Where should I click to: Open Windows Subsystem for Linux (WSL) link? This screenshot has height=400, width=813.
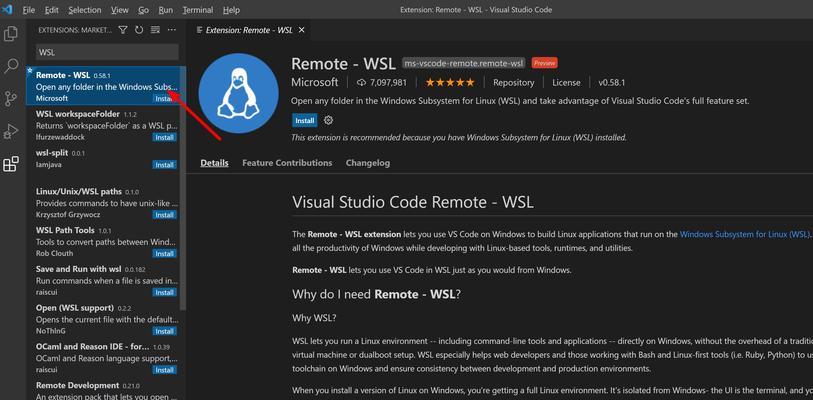(x=744, y=234)
